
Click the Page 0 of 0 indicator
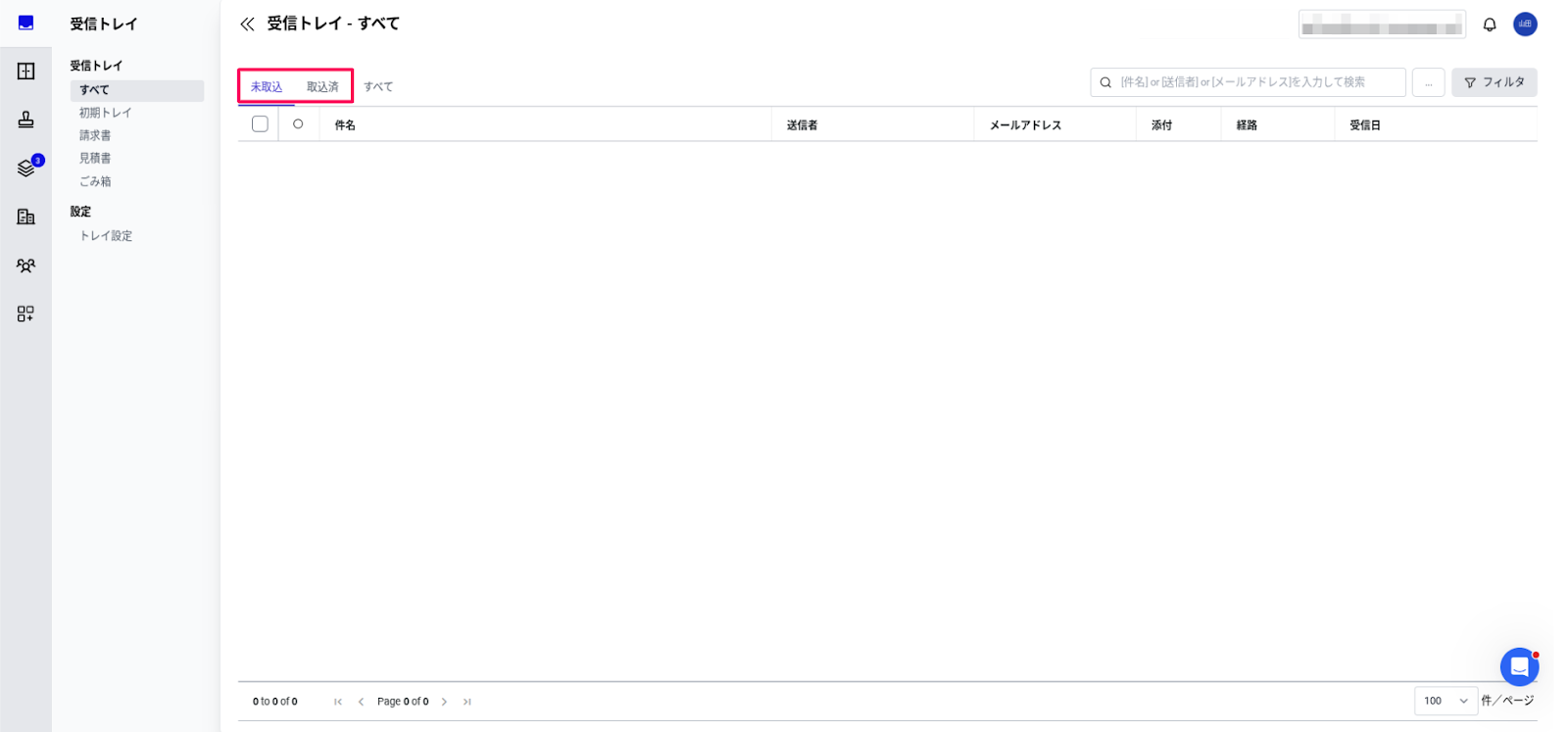(403, 702)
